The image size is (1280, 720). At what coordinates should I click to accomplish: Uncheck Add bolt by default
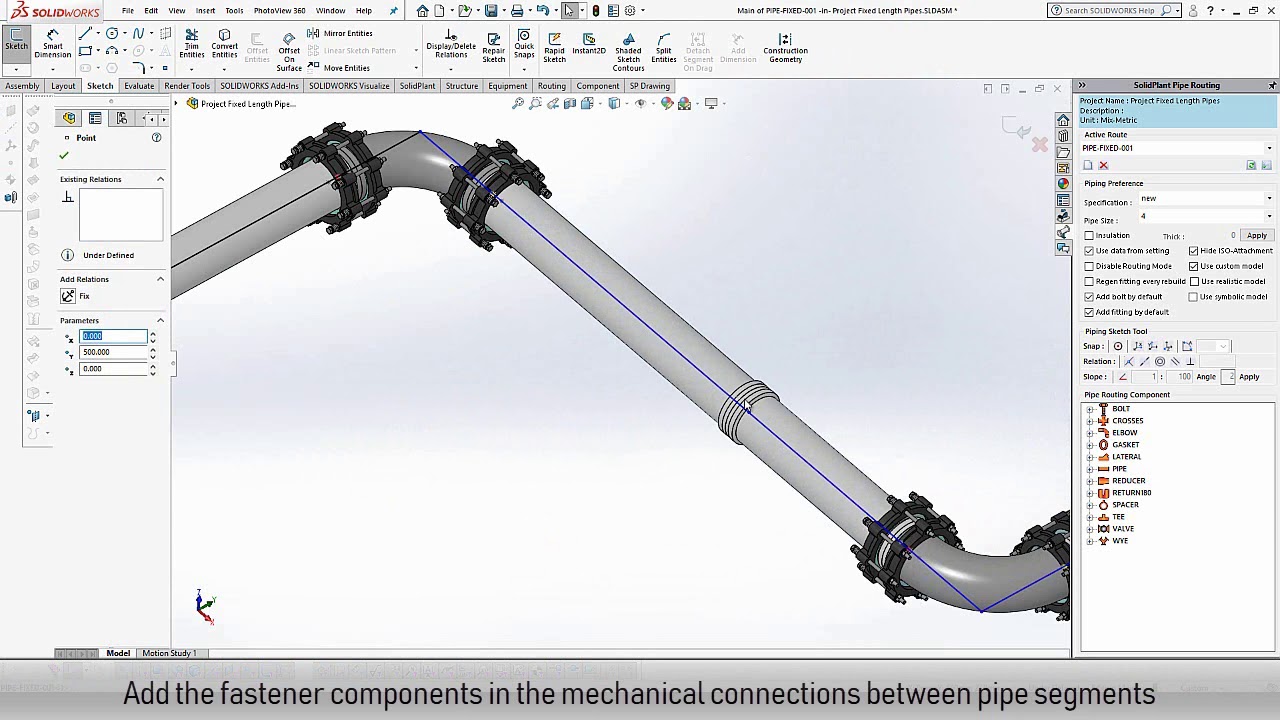1089,297
